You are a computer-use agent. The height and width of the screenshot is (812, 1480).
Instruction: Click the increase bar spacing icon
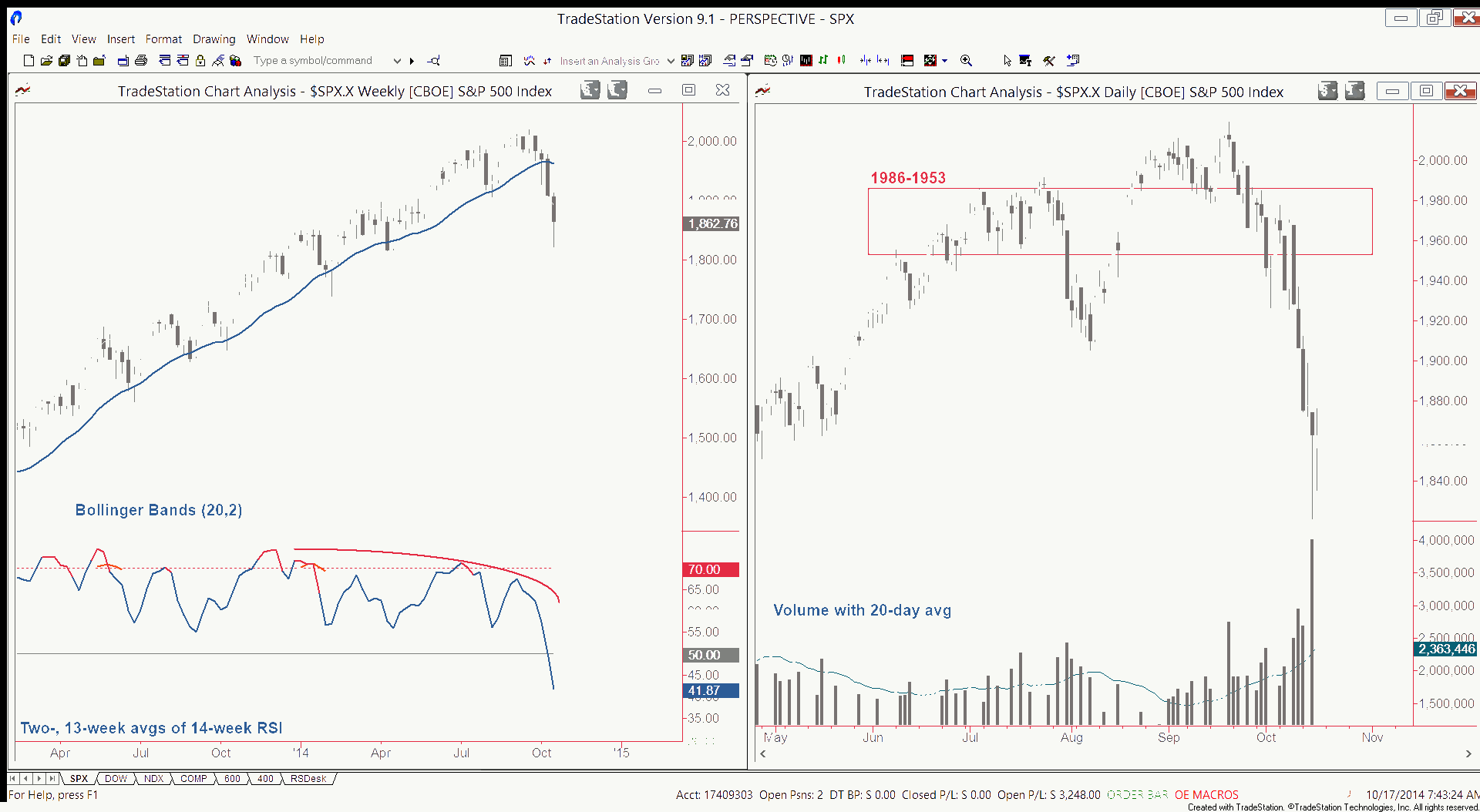pyautogui.click(x=883, y=60)
